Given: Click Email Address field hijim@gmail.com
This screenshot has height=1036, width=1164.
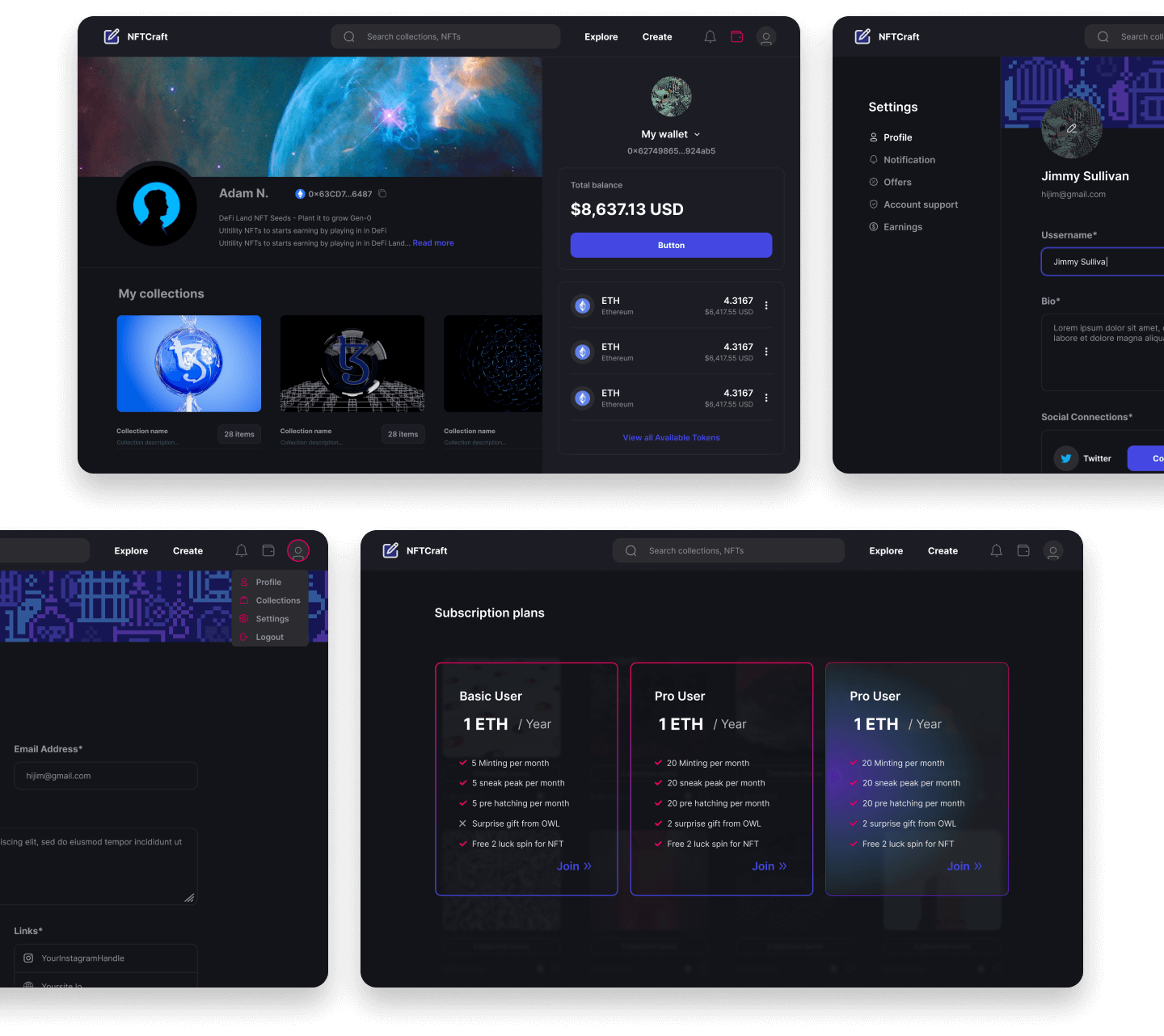Looking at the screenshot, I should pos(106,776).
